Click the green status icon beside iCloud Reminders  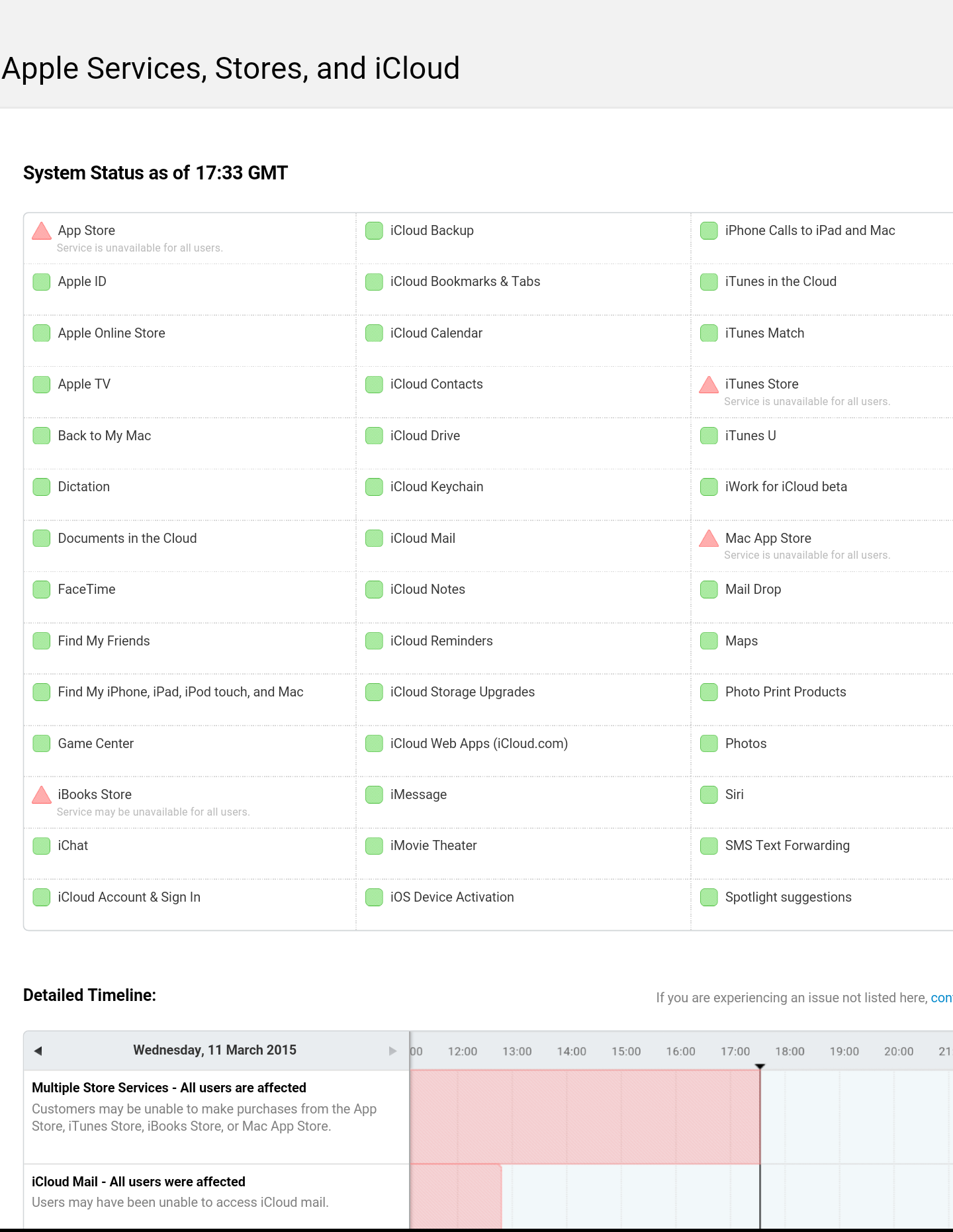tap(374, 641)
